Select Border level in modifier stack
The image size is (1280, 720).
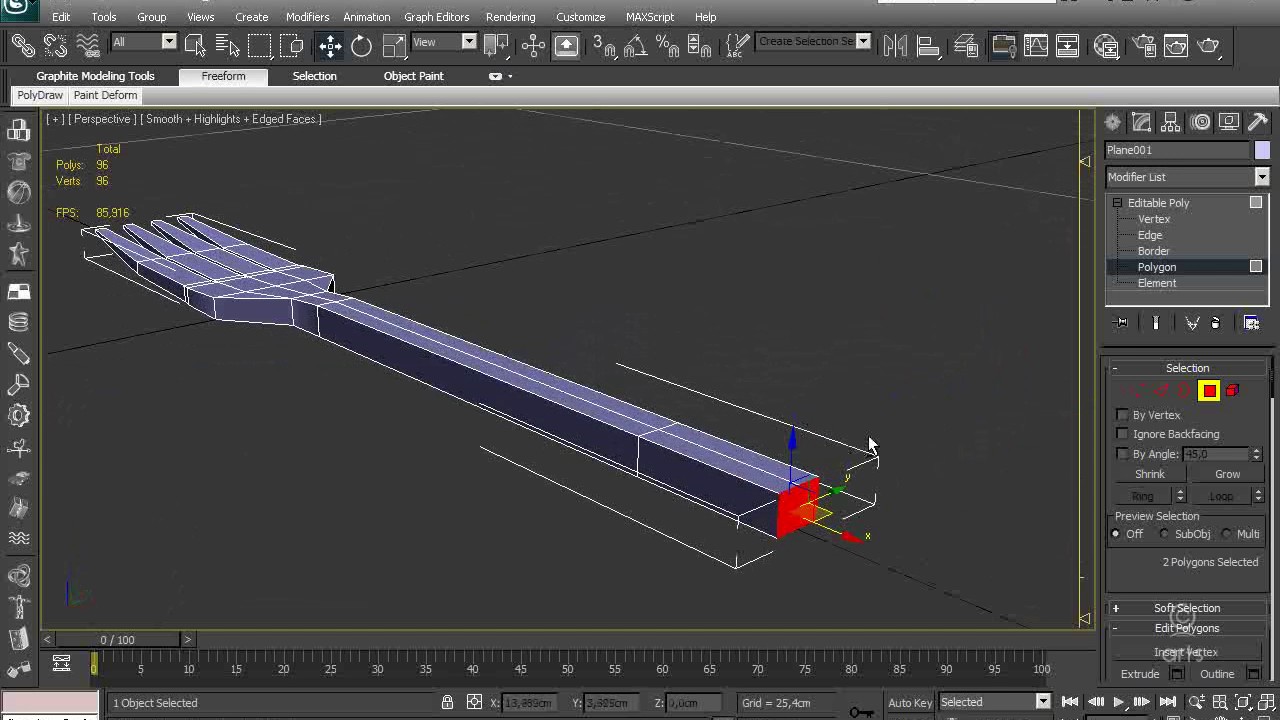click(x=1153, y=251)
